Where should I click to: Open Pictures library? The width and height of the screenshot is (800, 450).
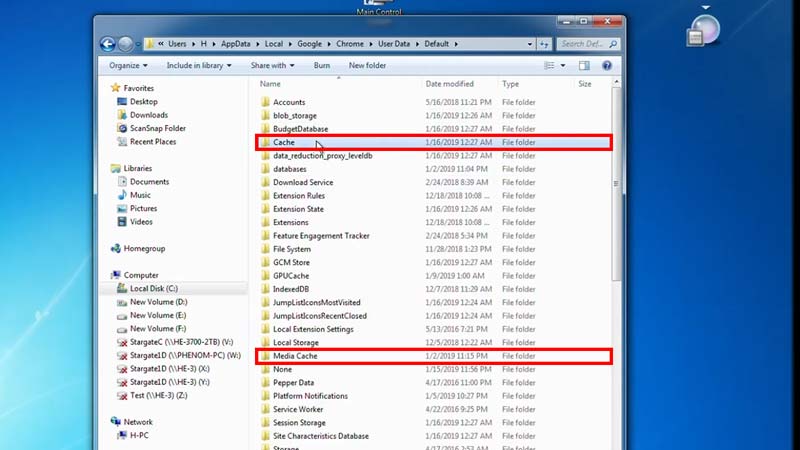(x=143, y=208)
